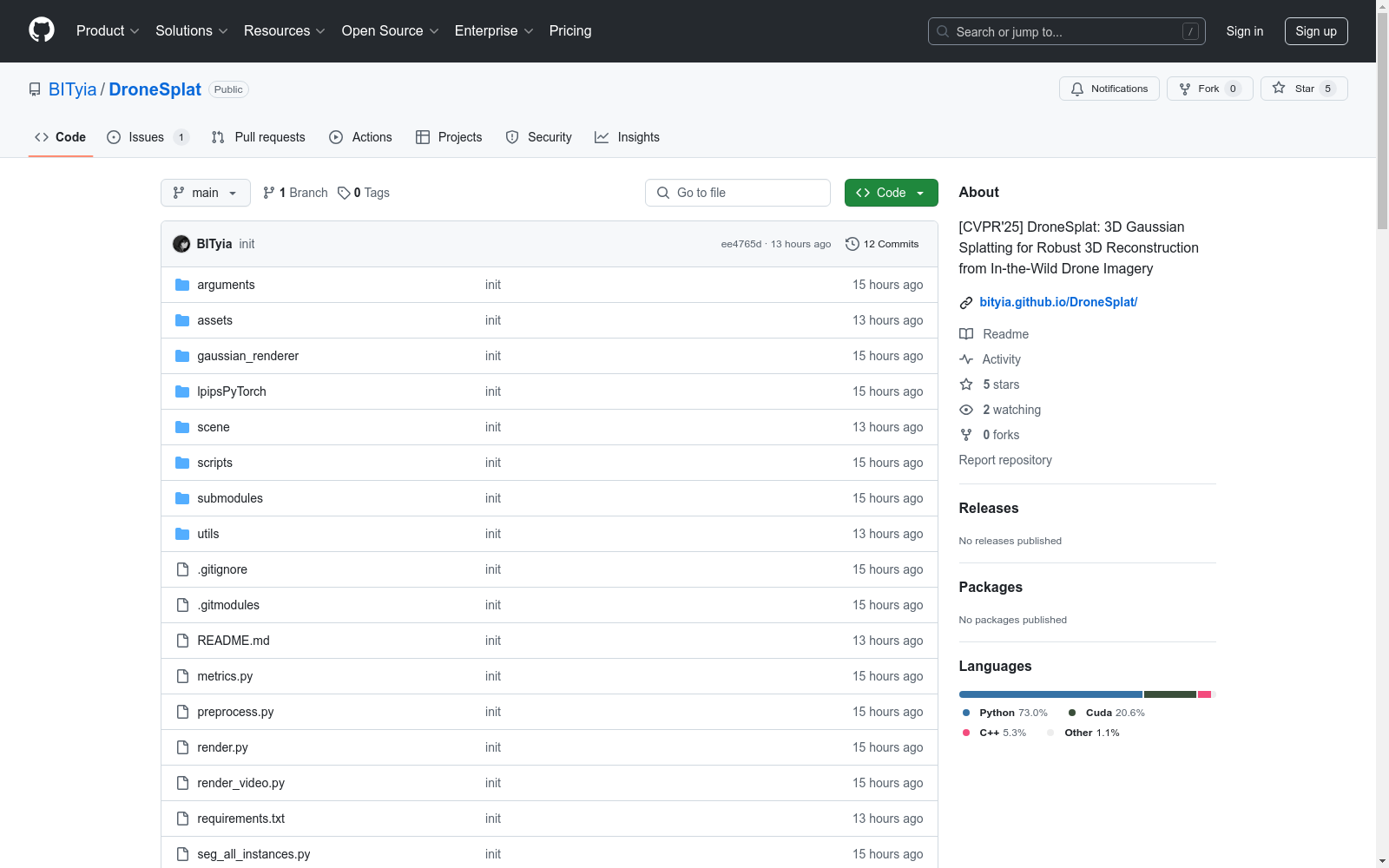The image size is (1389, 868).
Task: Switch to the Security tab
Action: tap(539, 137)
